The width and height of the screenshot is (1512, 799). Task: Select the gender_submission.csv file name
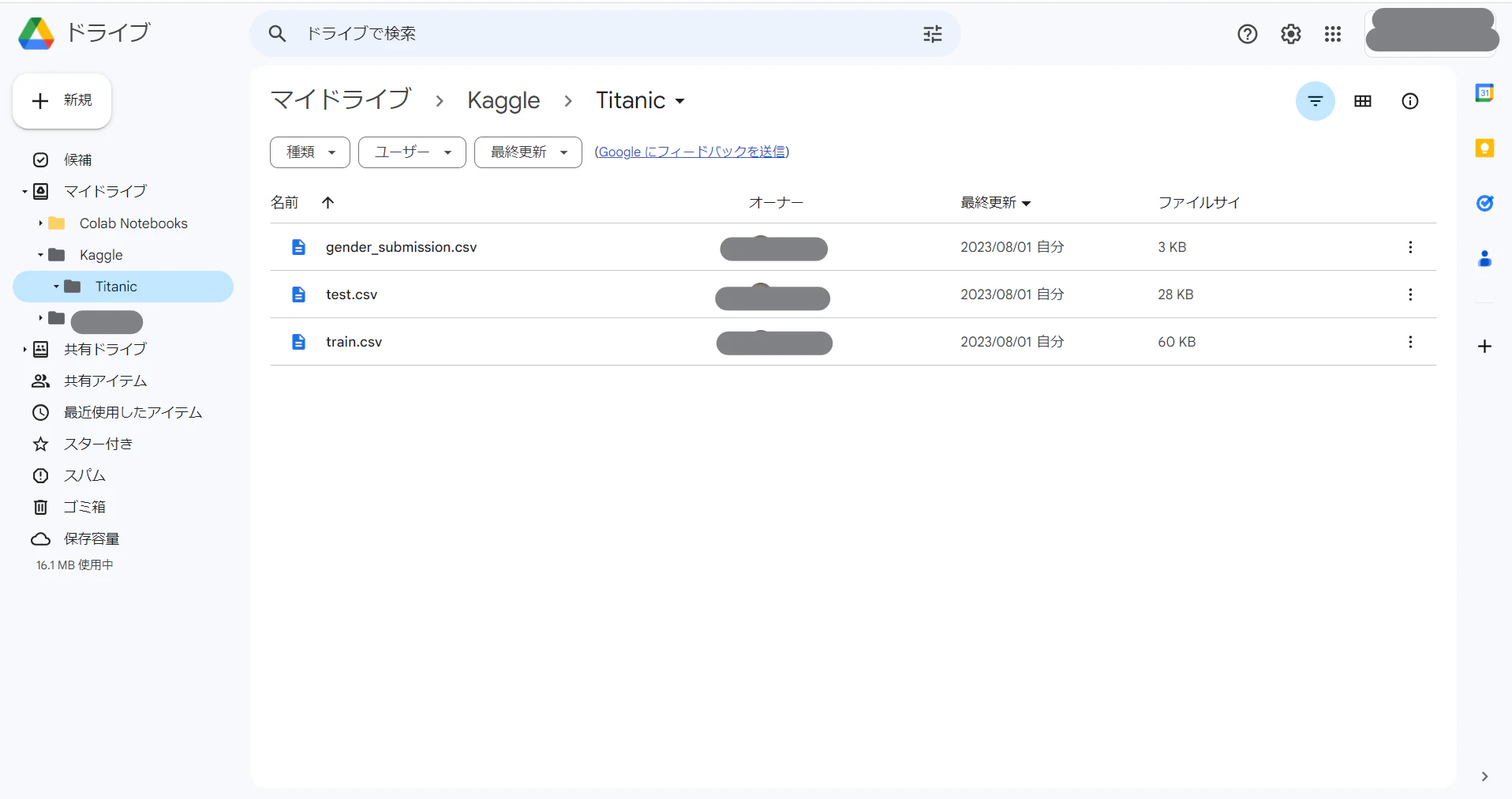401,247
